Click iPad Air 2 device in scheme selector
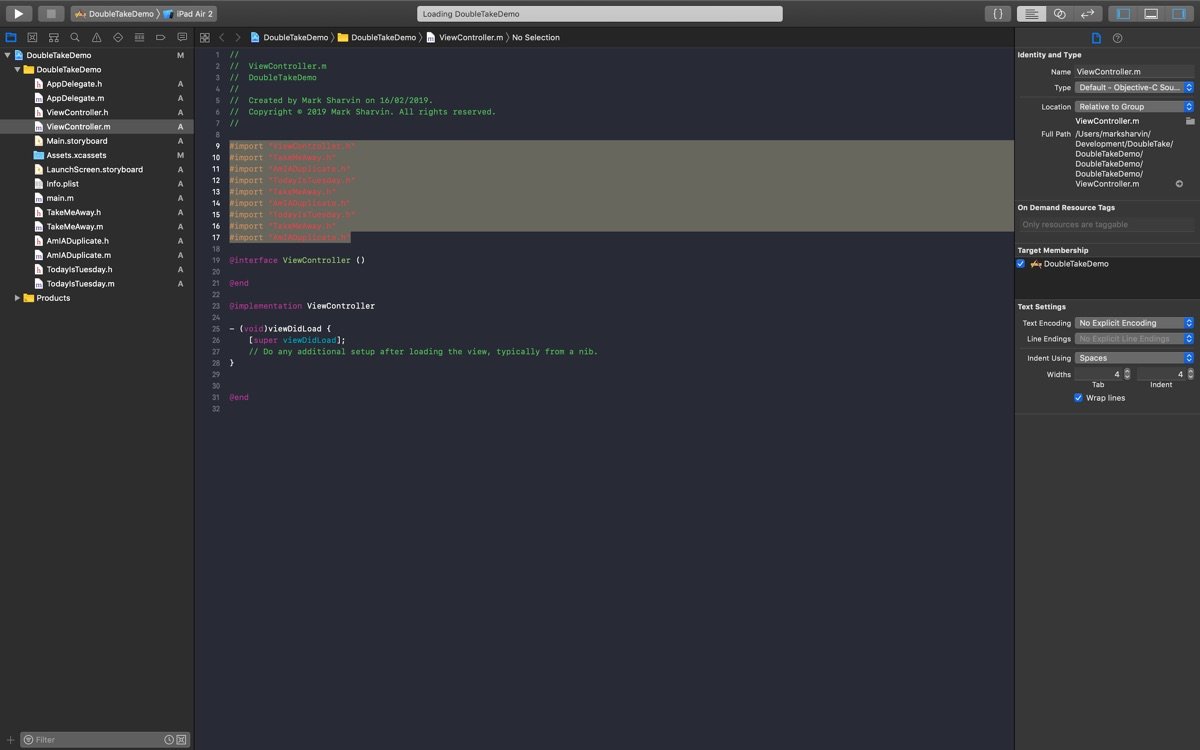The width and height of the screenshot is (1200, 750). (x=190, y=14)
